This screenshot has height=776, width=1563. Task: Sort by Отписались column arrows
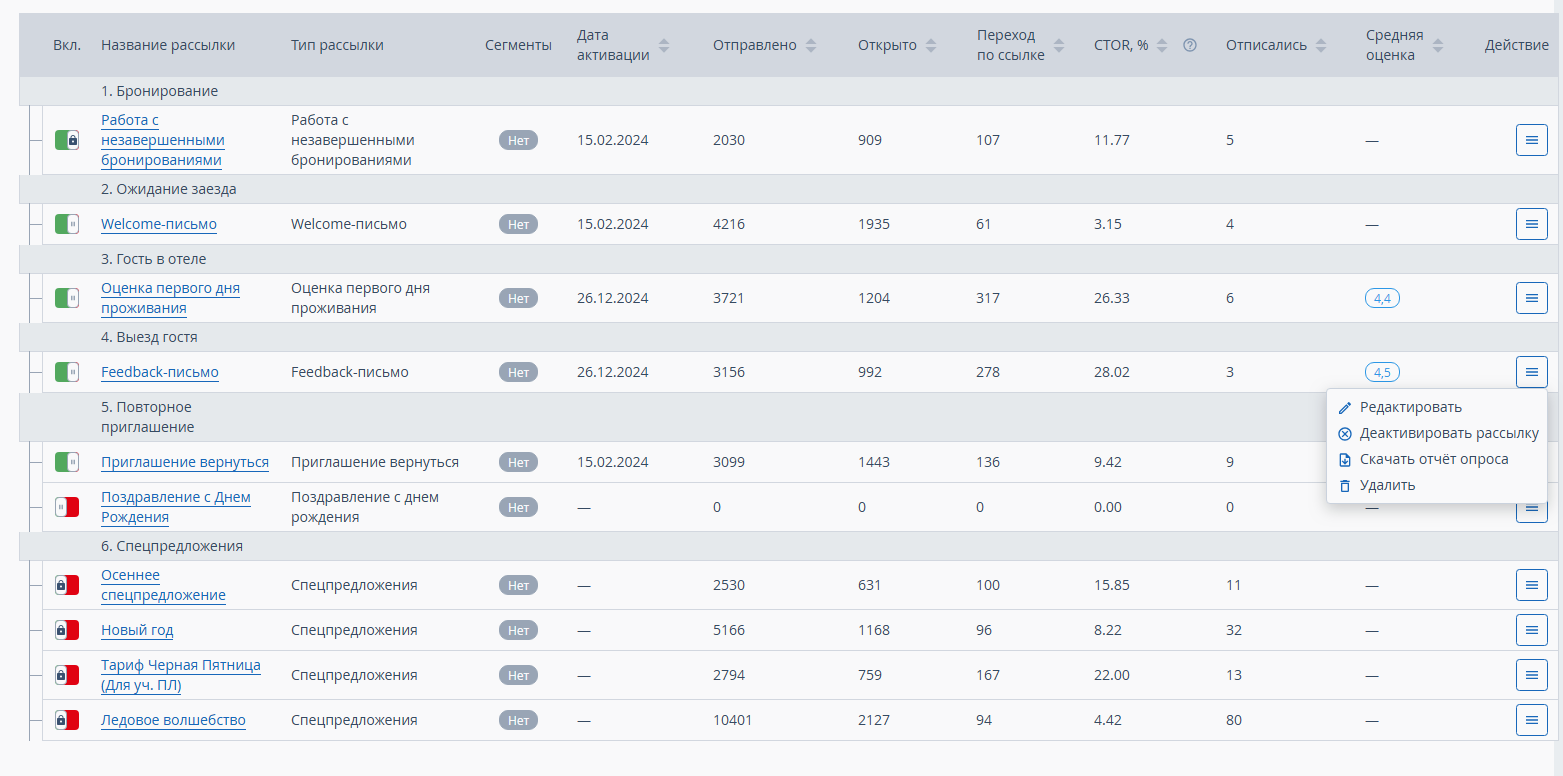tap(1321, 45)
